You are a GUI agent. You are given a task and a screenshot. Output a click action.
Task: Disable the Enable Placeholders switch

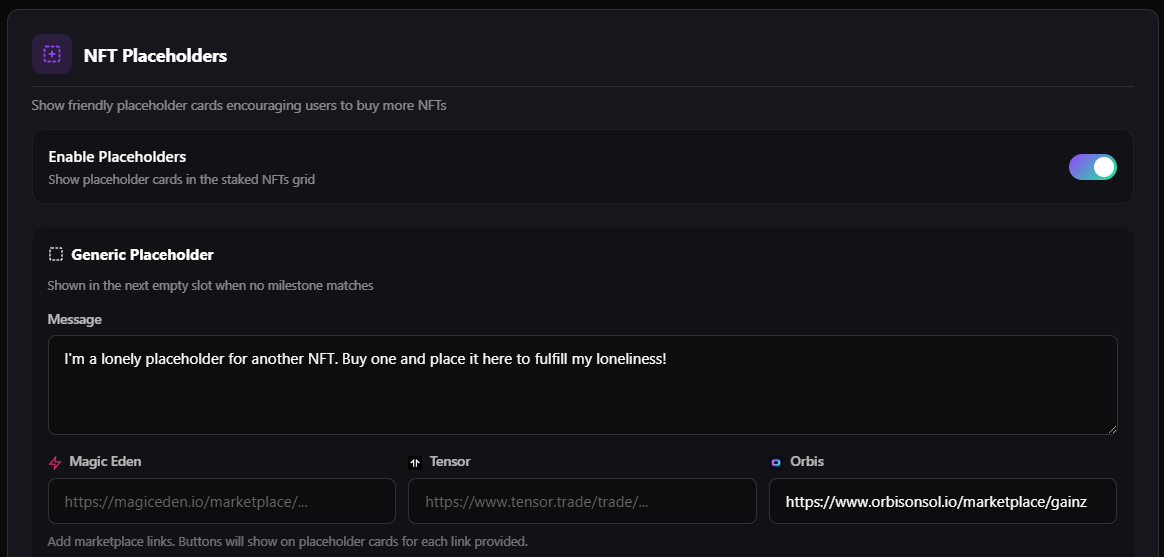coord(1092,167)
